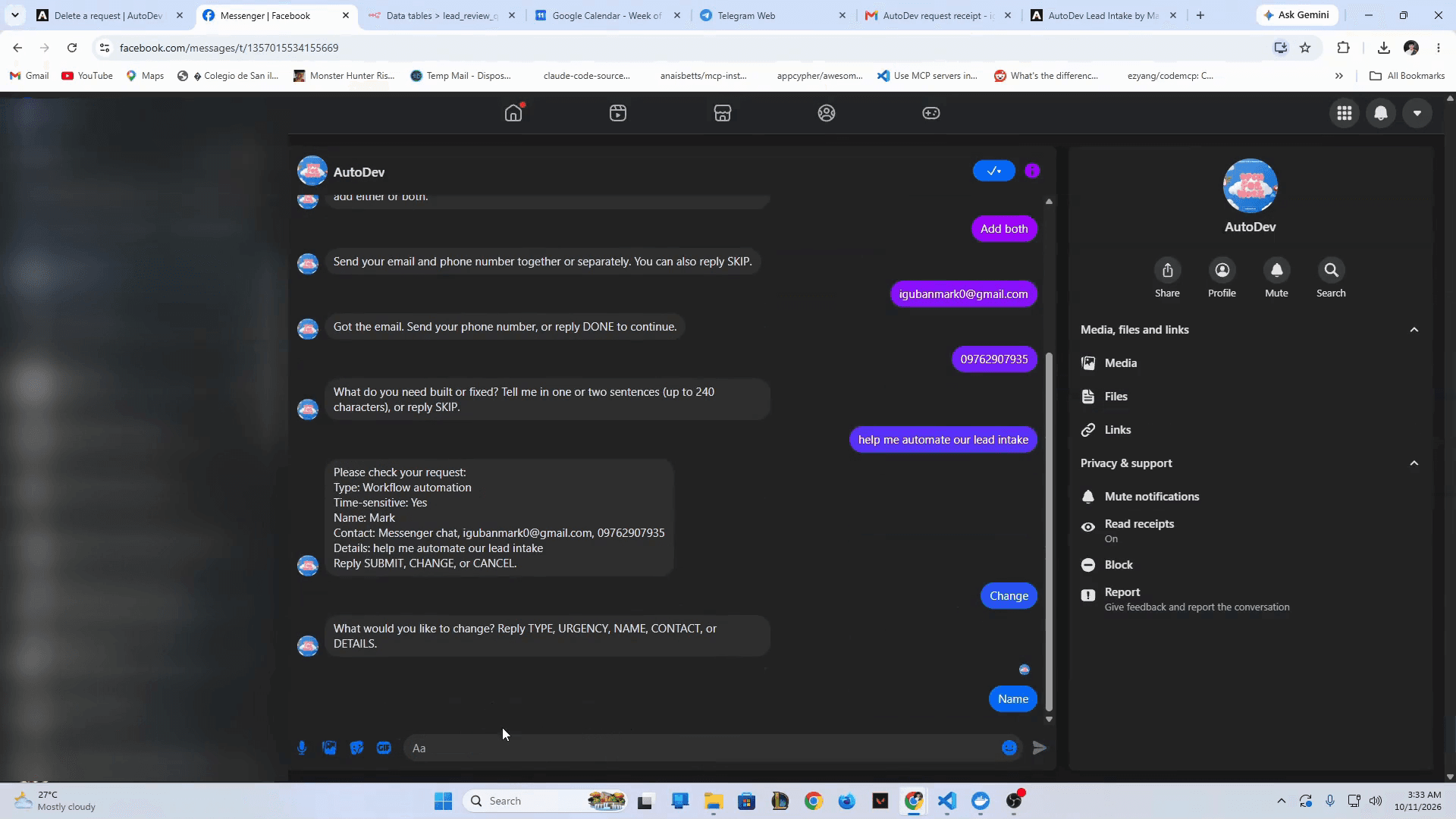The height and width of the screenshot is (819, 1456).
Task: Bookmark this page with the star icon
Action: point(1305,48)
